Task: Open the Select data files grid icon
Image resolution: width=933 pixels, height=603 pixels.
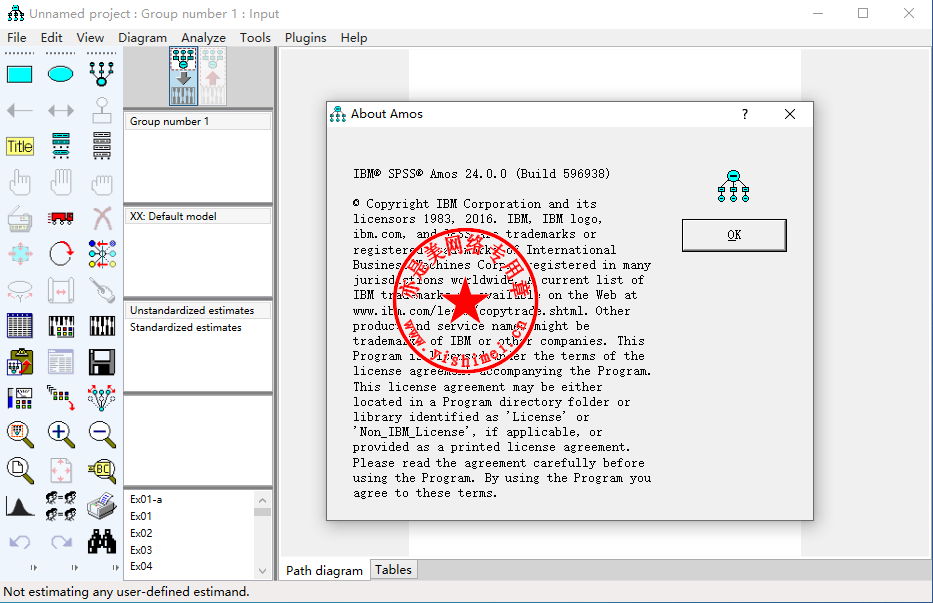Action: click(x=20, y=326)
